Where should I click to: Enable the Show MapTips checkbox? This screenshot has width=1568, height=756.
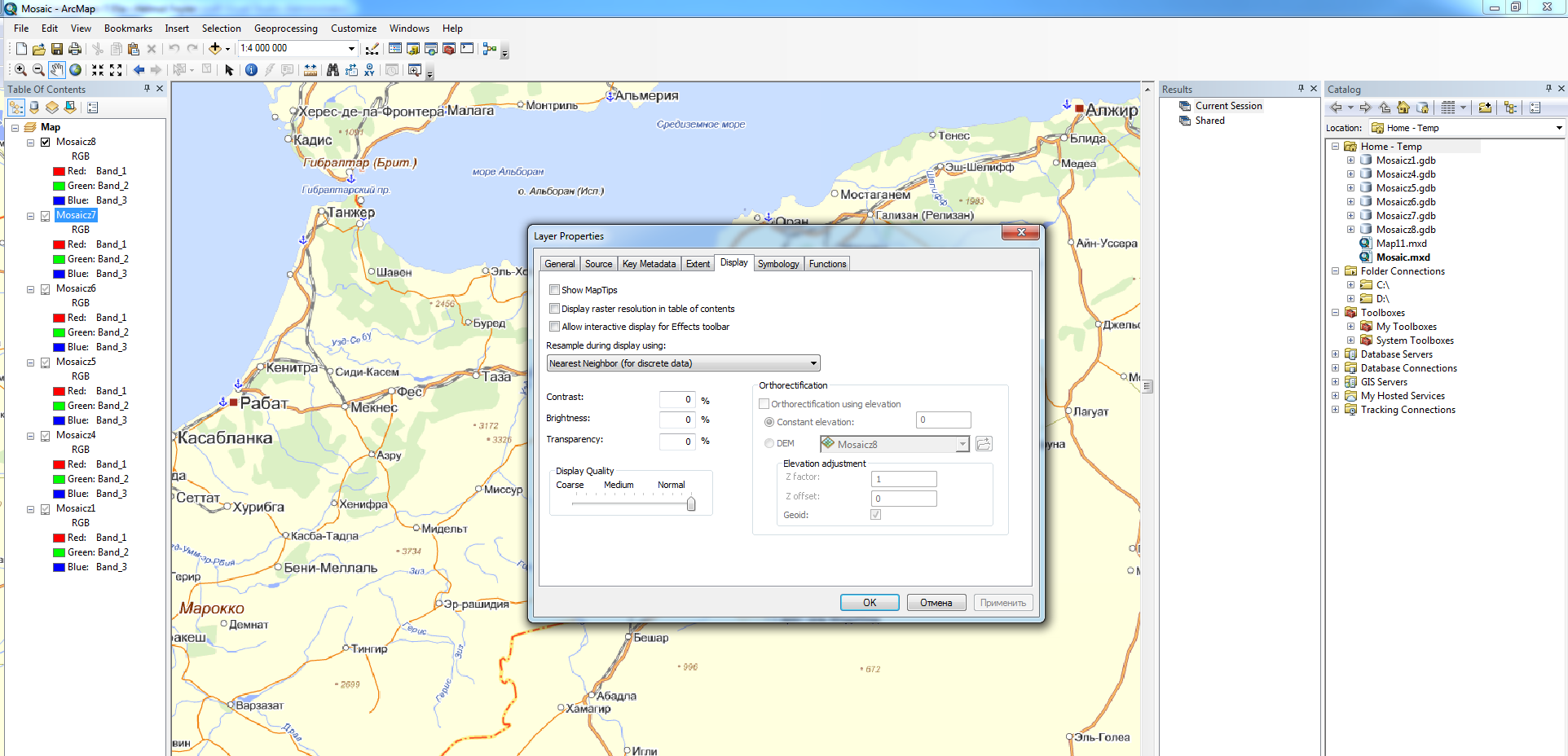(554, 290)
